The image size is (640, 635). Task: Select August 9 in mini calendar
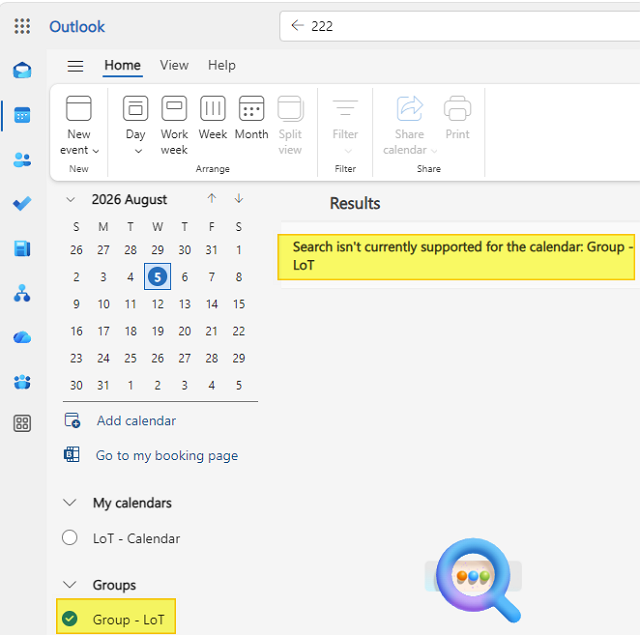pos(76,304)
